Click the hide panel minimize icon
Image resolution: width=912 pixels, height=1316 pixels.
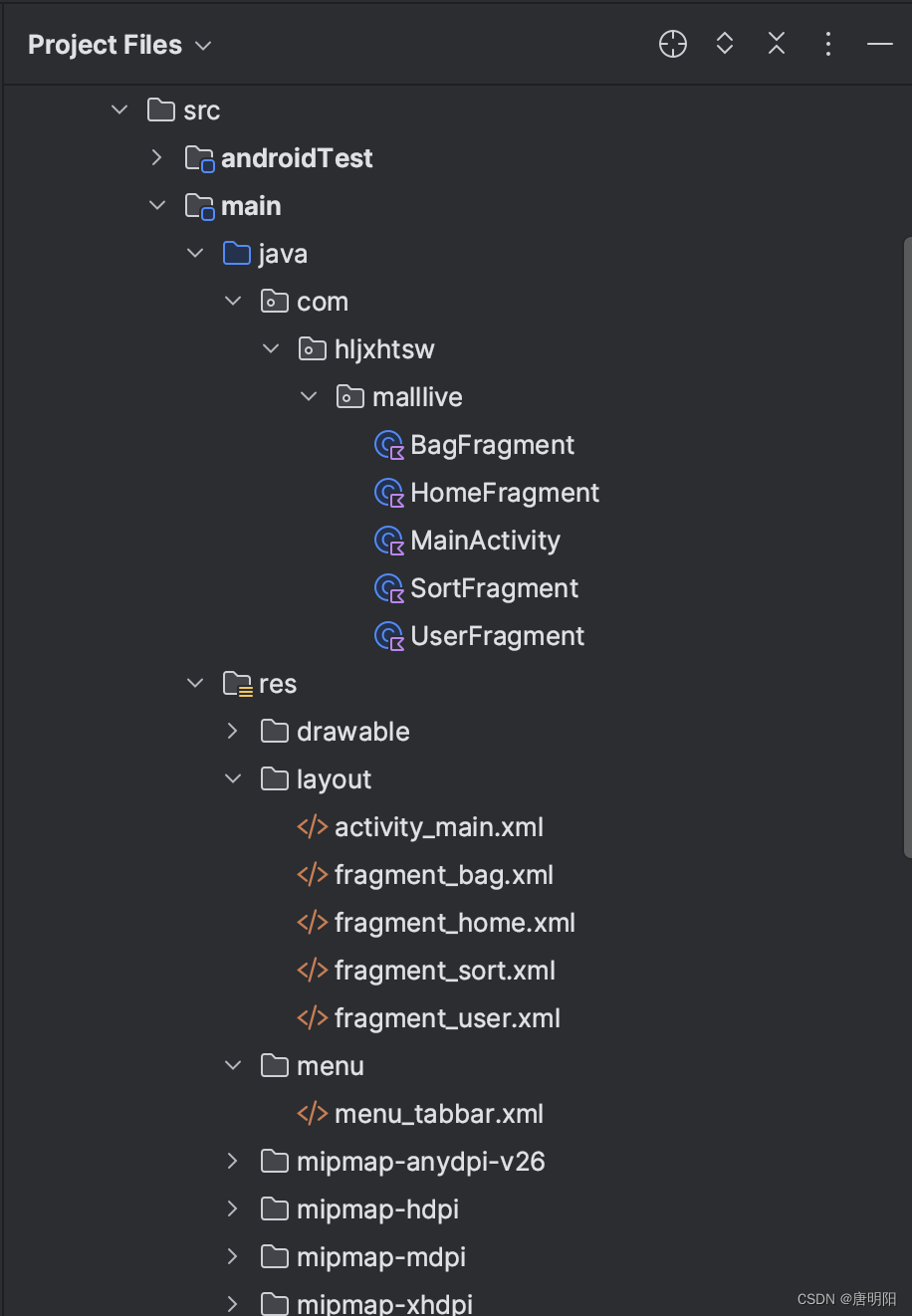879,44
